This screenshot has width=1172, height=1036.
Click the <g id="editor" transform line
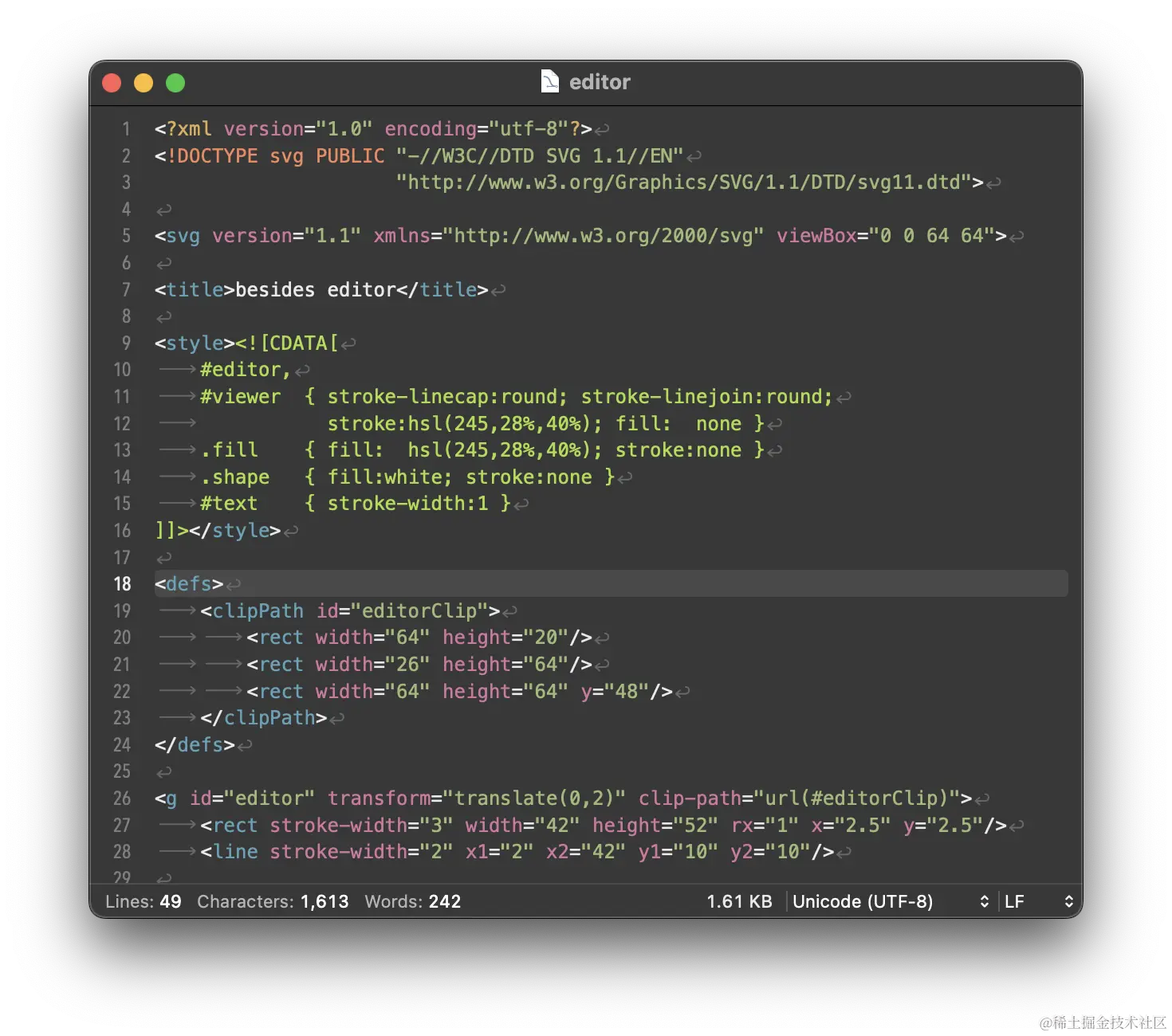(572, 799)
